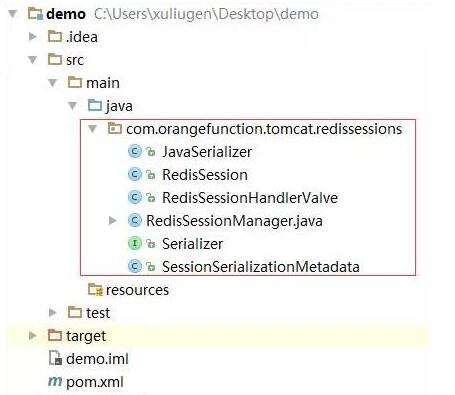Click the RedisSessionManager.java class icon

tap(135, 220)
